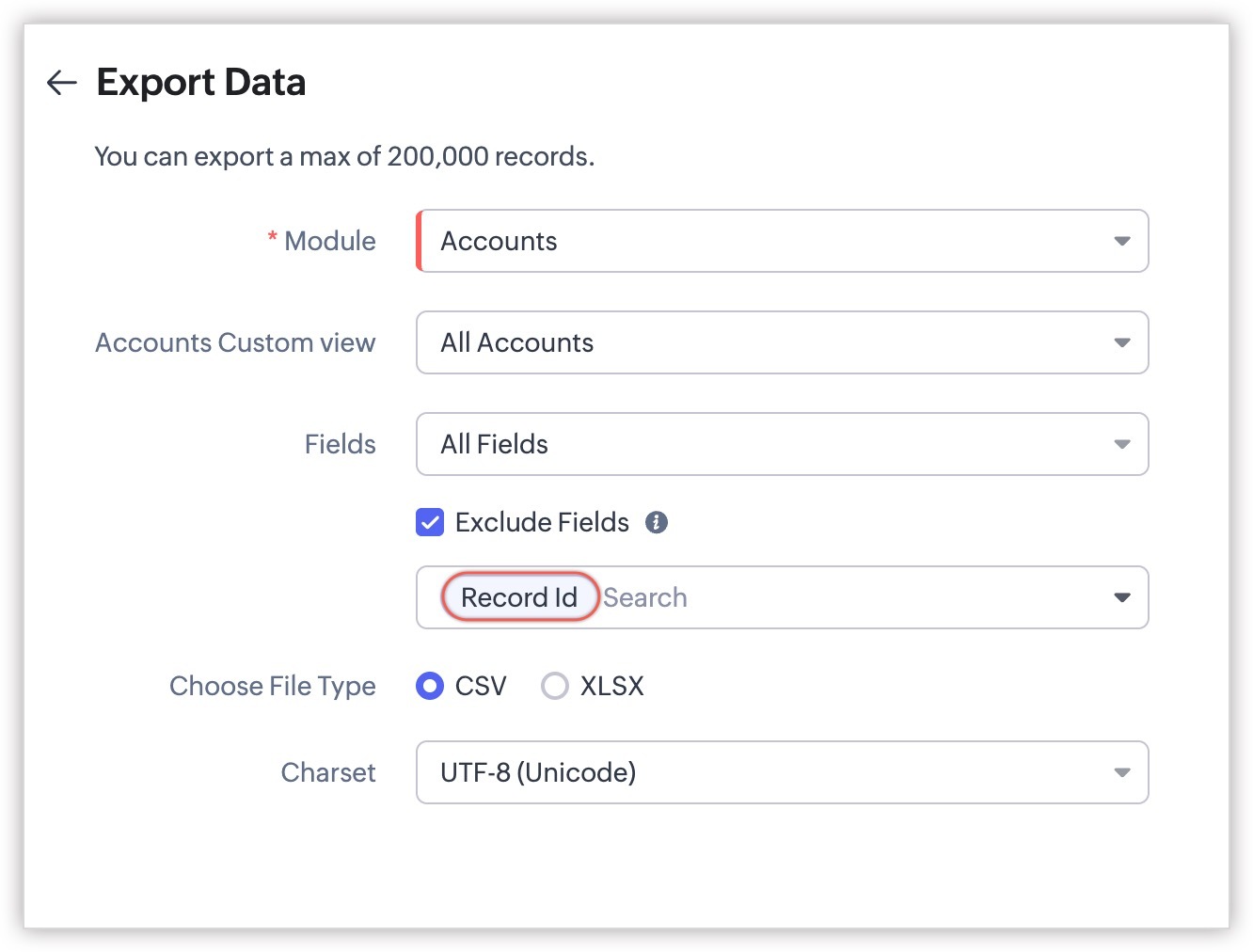Go back using the left arrow
This screenshot has width=1253, height=952.
(x=62, y=83)
